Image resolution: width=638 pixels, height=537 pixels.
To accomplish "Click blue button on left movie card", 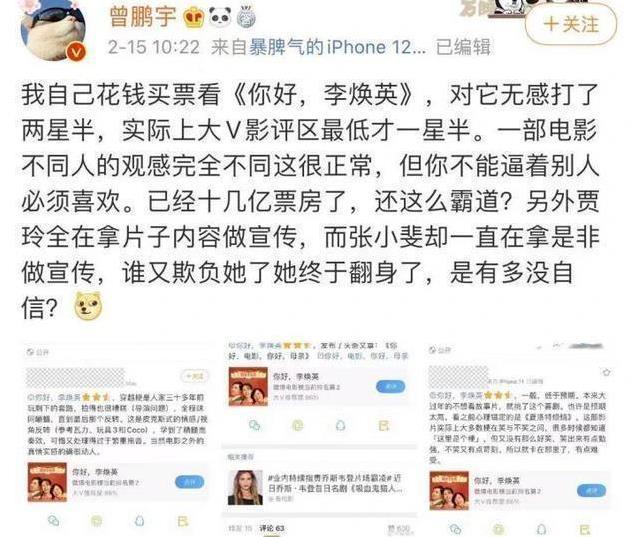I will pos(190,482).
